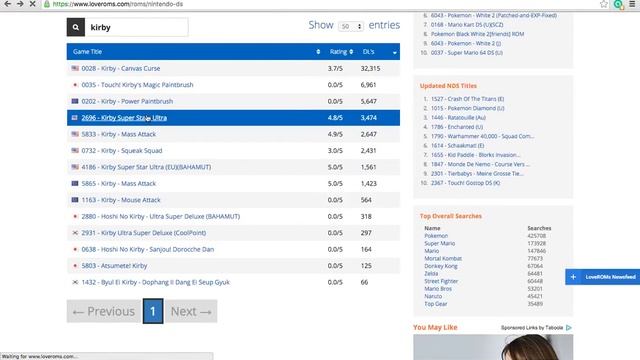Open 0028 - Kirby - Canvas Curse

click(x=121, y=69)
